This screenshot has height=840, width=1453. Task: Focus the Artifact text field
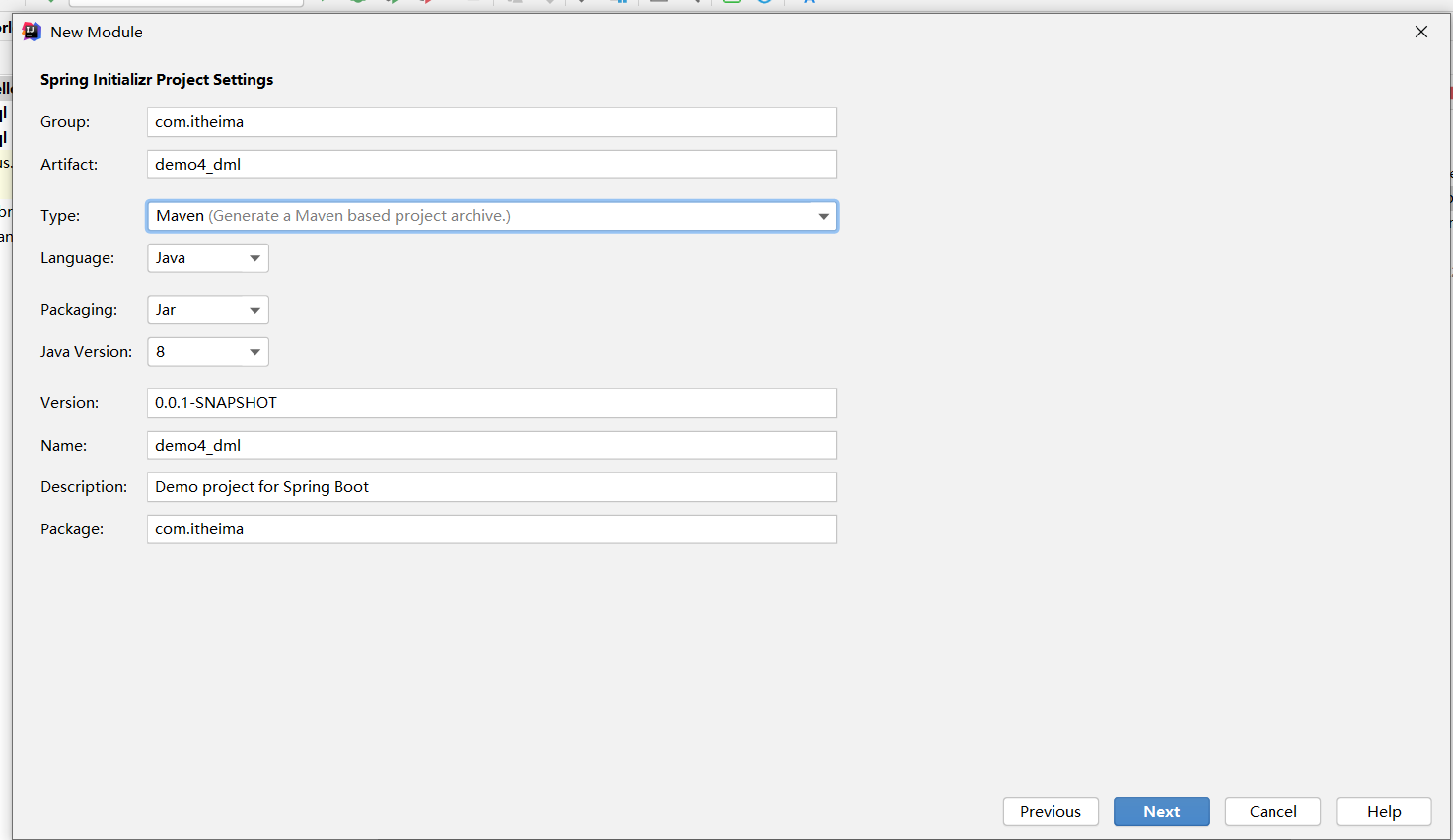[x=491, y=165]
